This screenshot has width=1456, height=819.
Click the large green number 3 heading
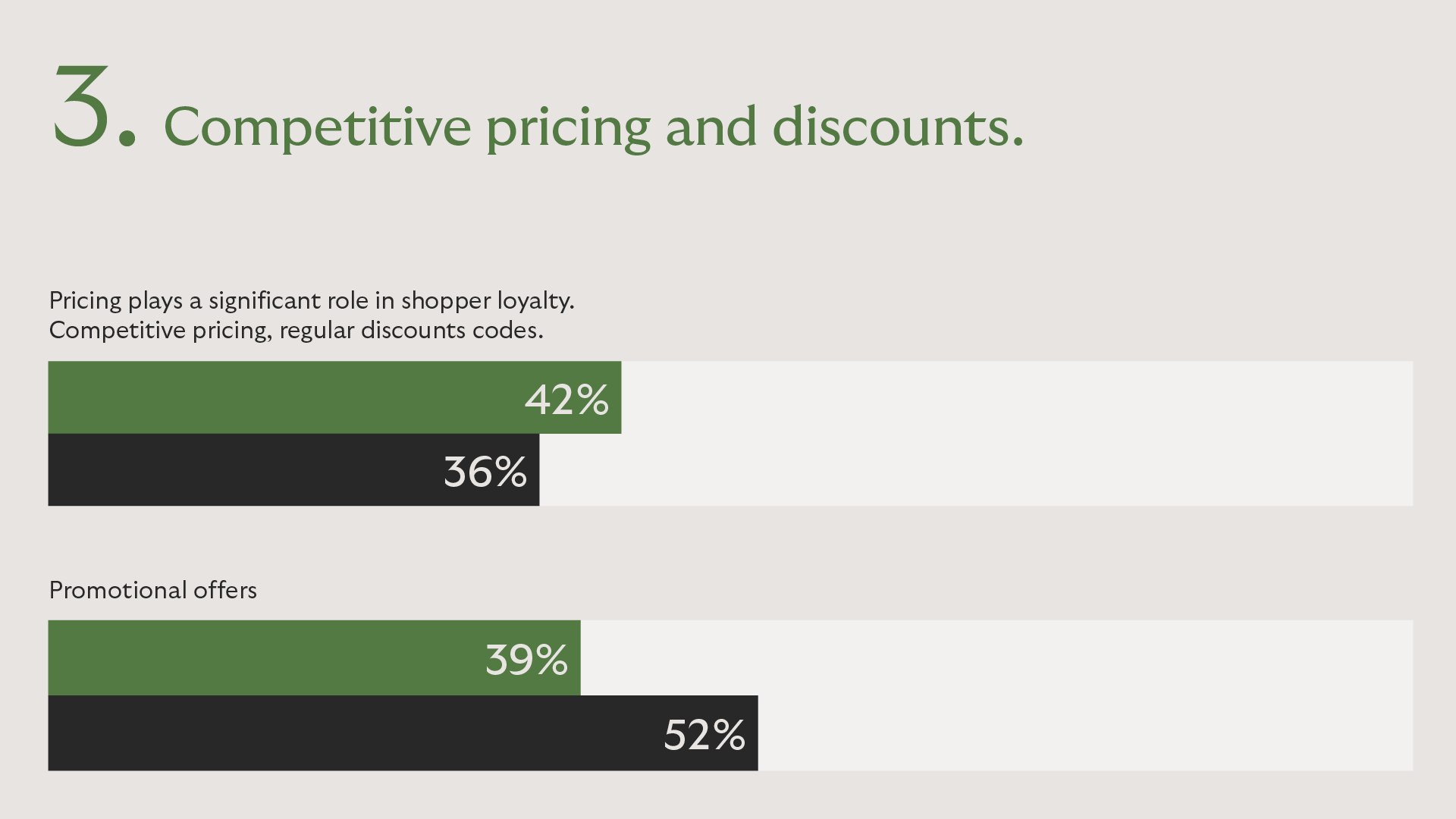point(83,106)
